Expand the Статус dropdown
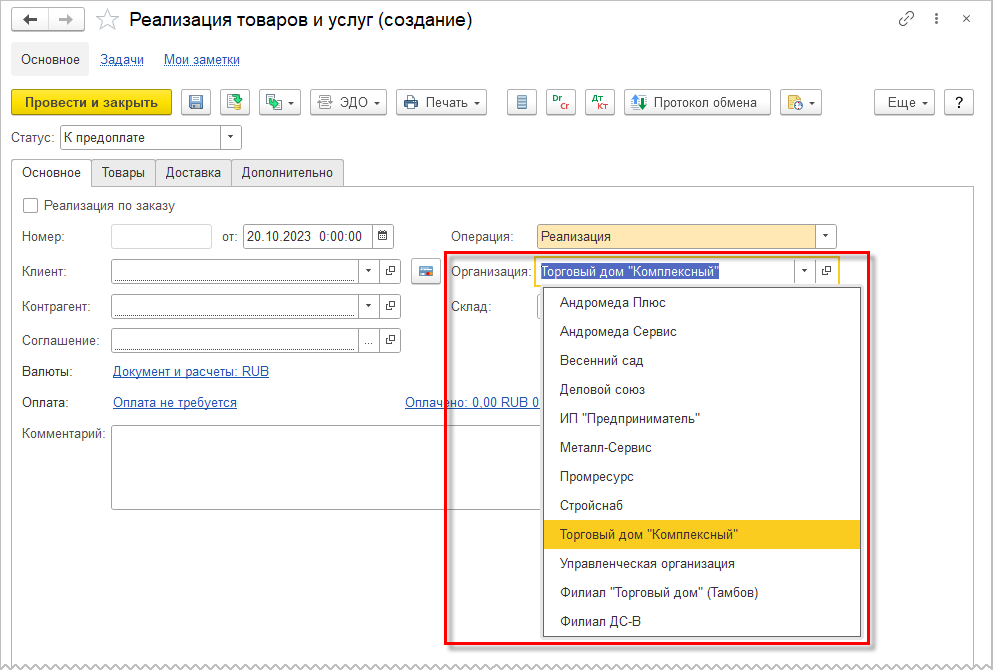Viewport: 993px width, 670px height. point(231,137)
